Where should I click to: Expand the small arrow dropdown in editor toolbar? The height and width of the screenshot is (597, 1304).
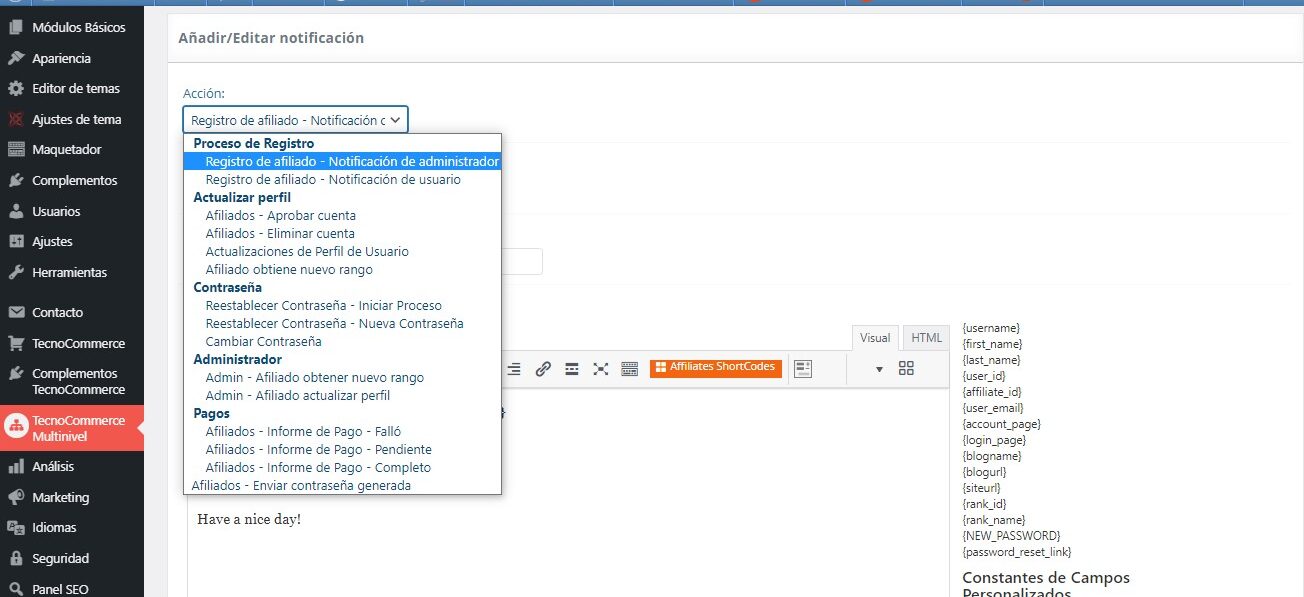coord(879,369)
